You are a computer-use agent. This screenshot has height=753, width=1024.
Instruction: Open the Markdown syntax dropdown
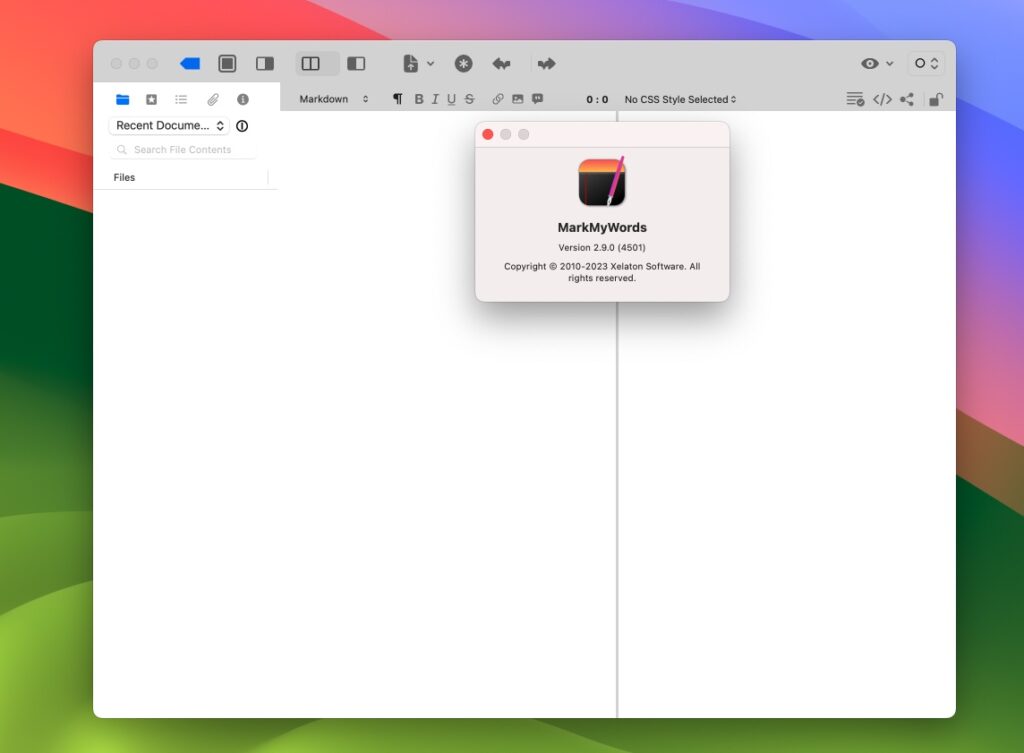click(x=333, y=99)
